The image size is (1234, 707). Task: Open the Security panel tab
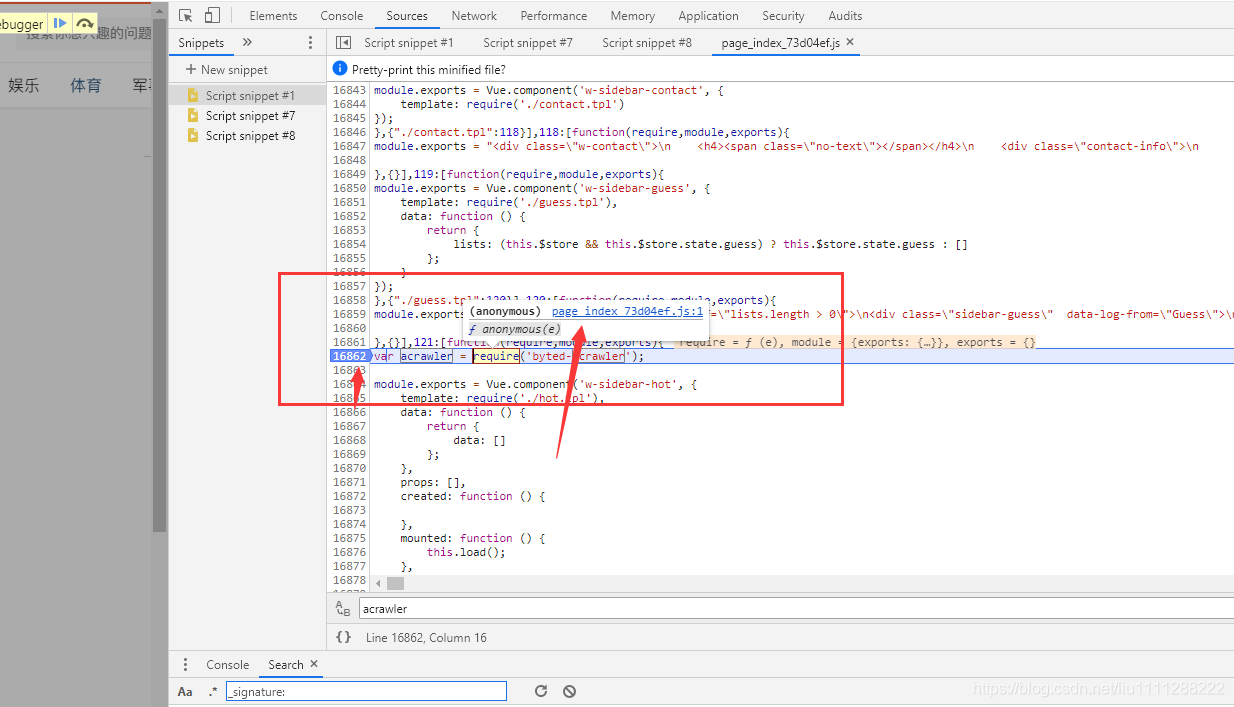point(783,16)
